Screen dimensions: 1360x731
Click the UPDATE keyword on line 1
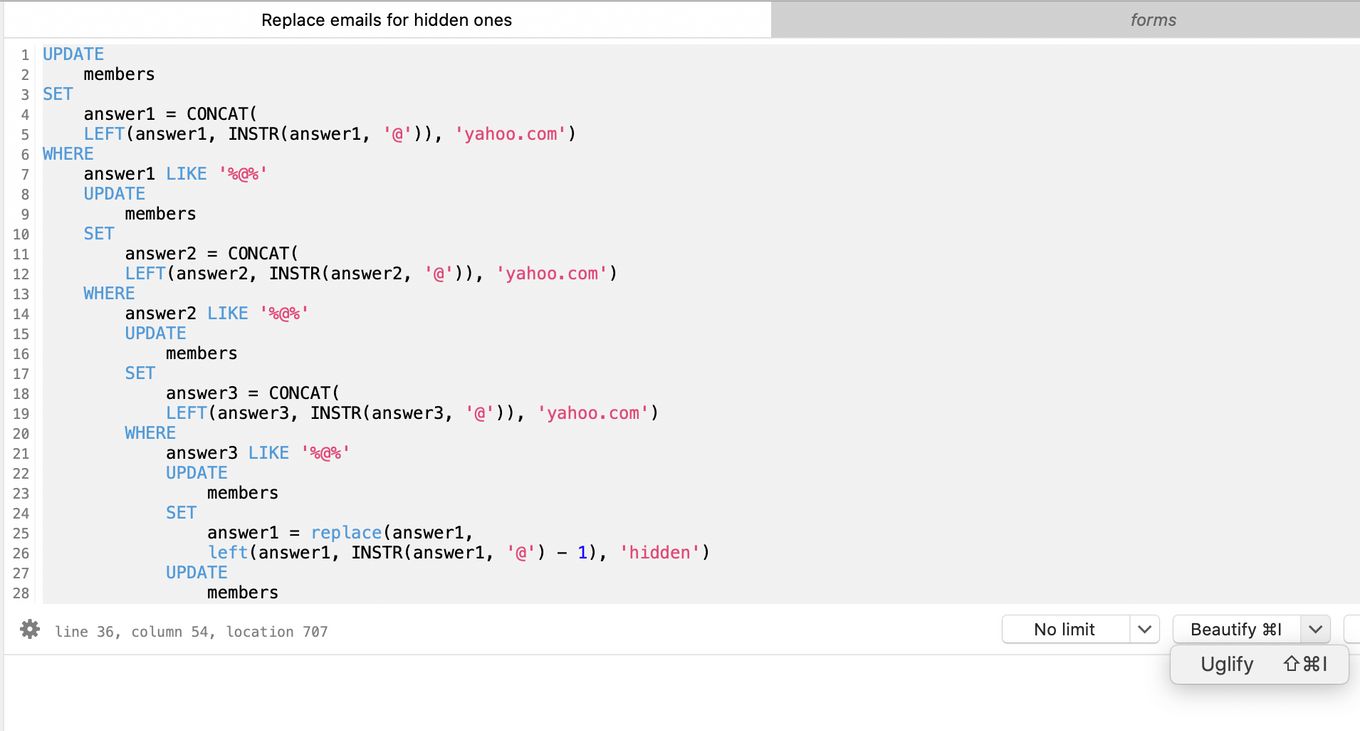(73, 54)
